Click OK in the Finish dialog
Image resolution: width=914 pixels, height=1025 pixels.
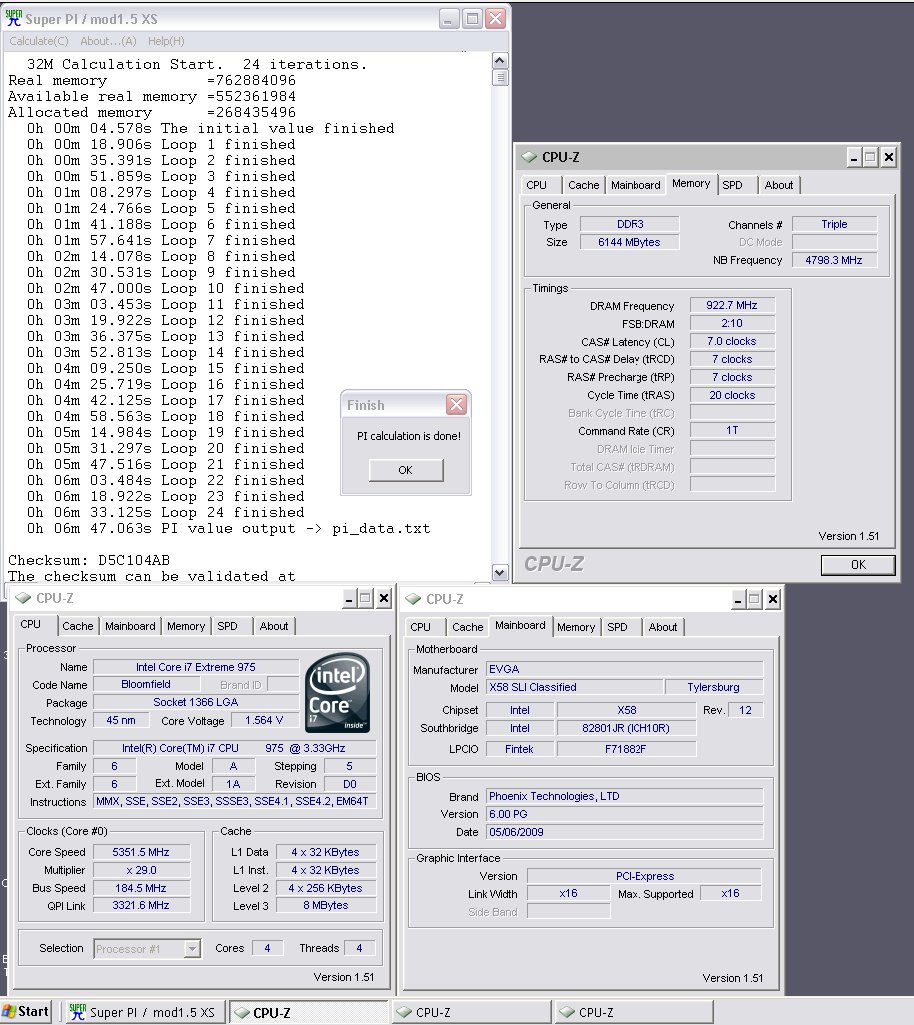coord(406,470)
